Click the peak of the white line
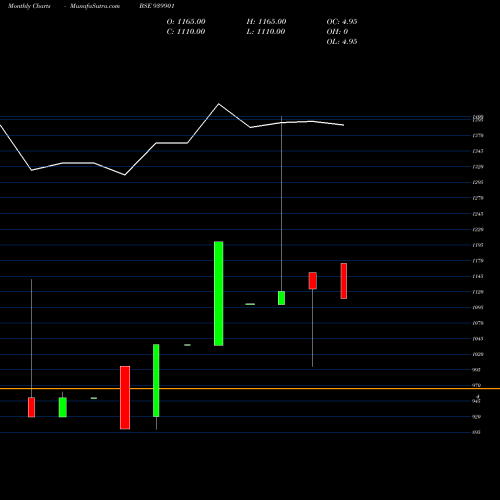Screen dimensions: 500x500 (219, 104)
